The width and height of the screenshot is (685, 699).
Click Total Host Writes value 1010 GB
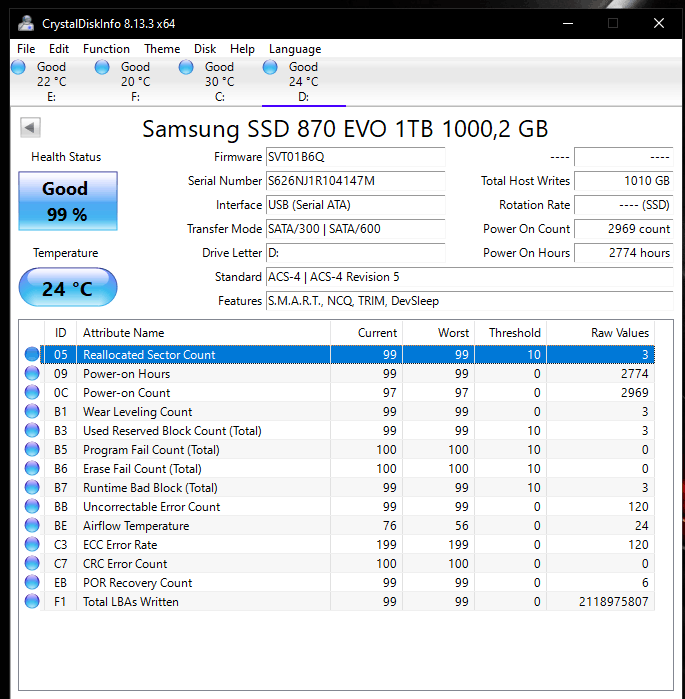coord(623,181)
